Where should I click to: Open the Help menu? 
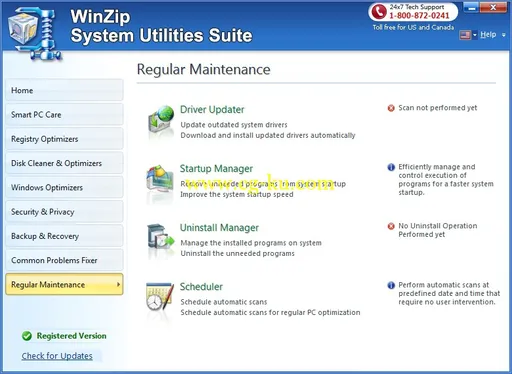488,34
